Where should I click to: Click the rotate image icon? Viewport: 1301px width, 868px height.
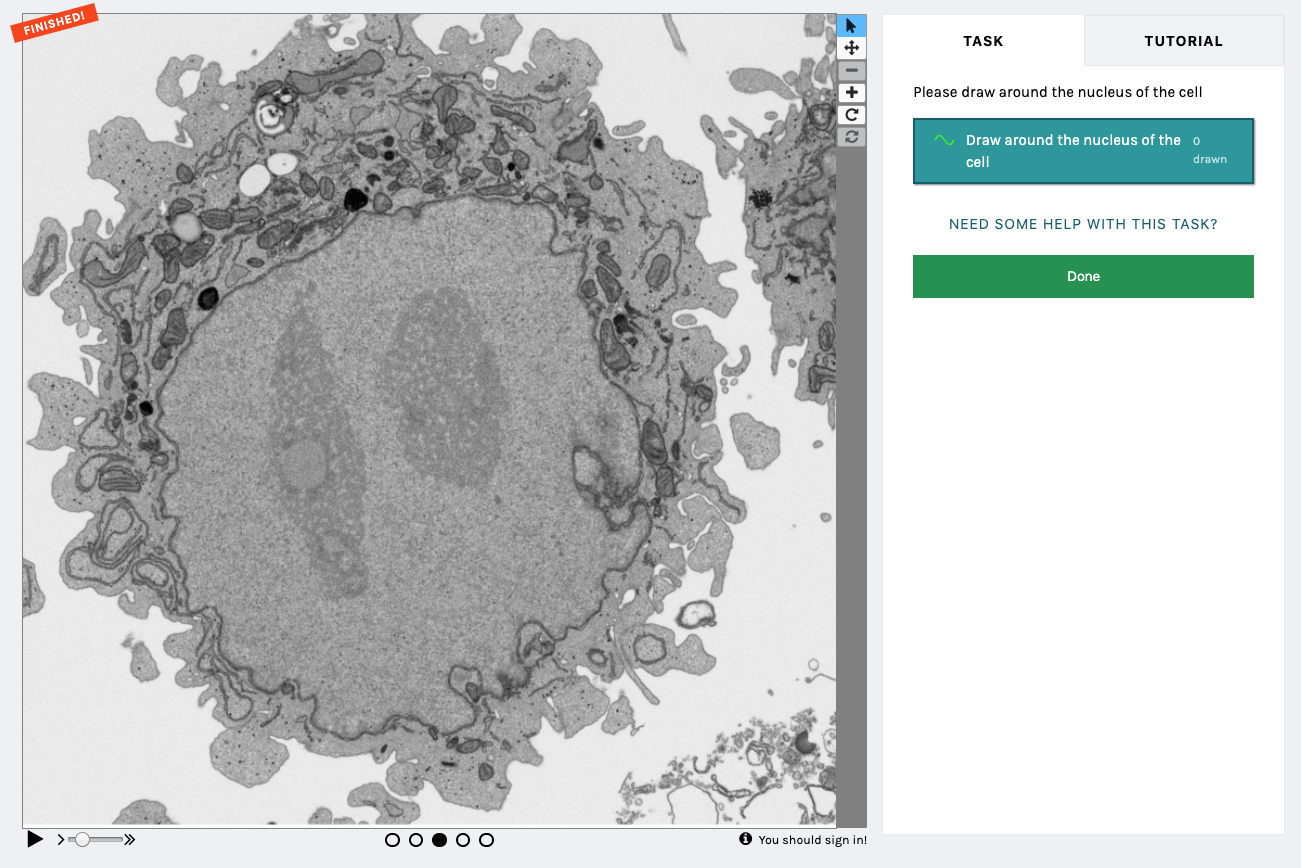(x=851, y=115)
